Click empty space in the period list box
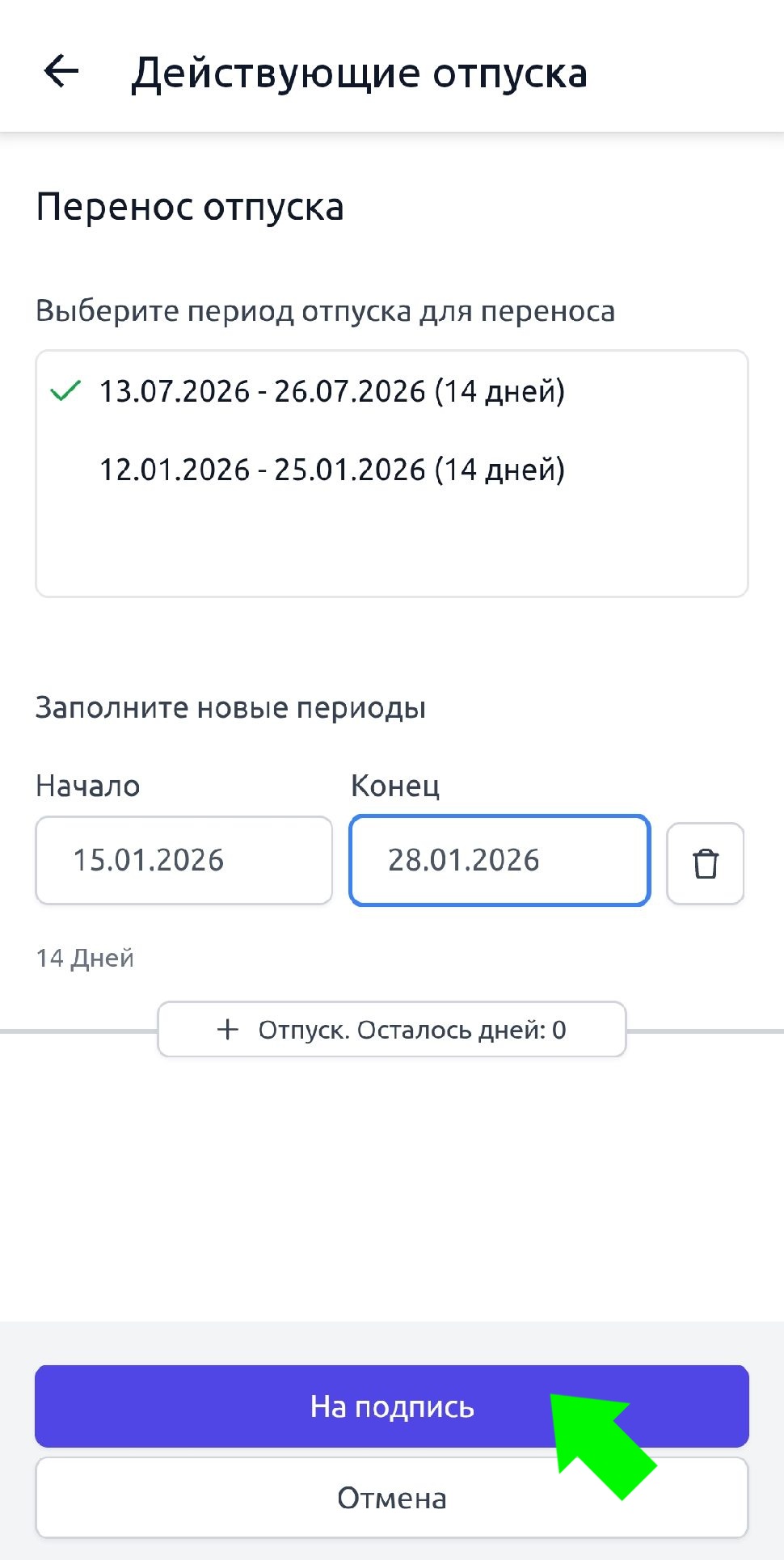This screenshot has height=1560, width=784. click(x=391, y=544)
